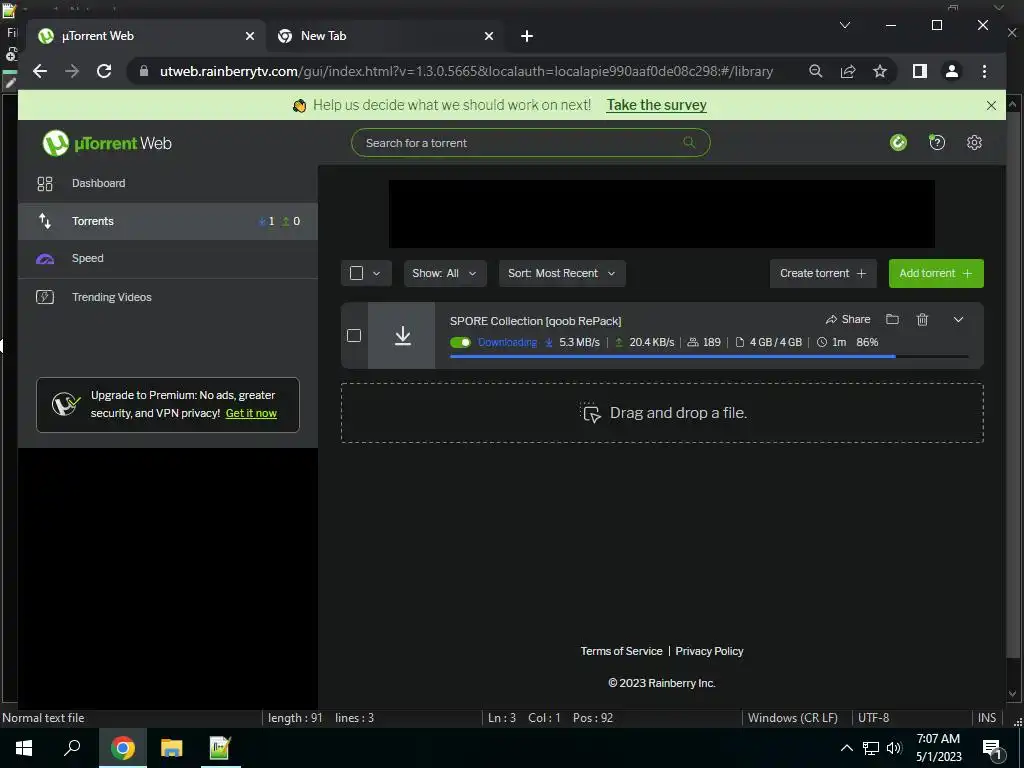Go to the Speed sidebar page
The image size is (1024, 768).
click(x=168, y=259)
